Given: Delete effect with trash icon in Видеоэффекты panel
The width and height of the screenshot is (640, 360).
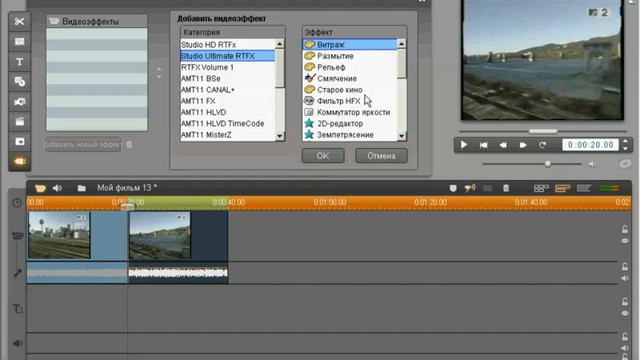Looking at the screenshot, I should 129,144.
